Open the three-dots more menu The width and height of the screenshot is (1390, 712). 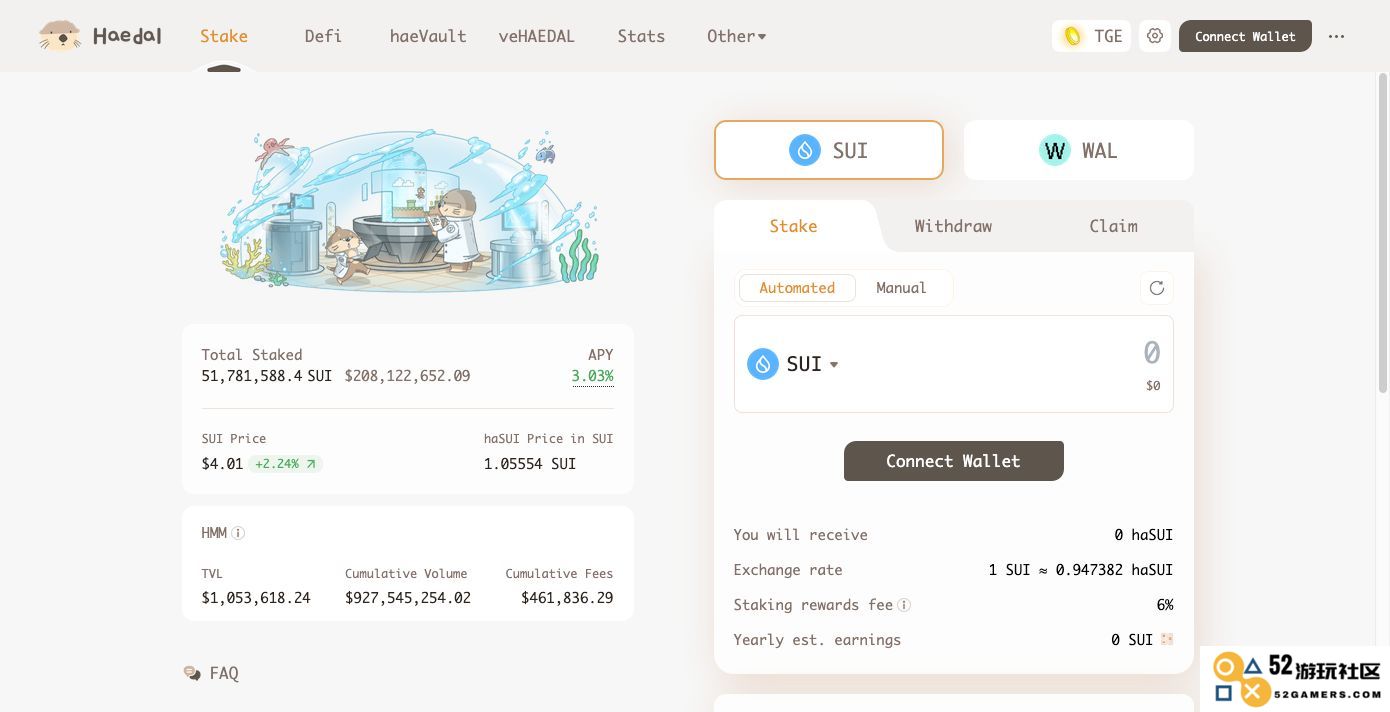click(x=1336, y=36)
